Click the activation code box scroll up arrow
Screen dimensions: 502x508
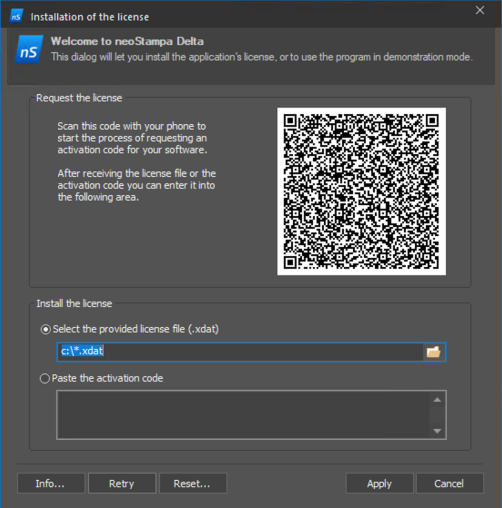pos(437,400)
